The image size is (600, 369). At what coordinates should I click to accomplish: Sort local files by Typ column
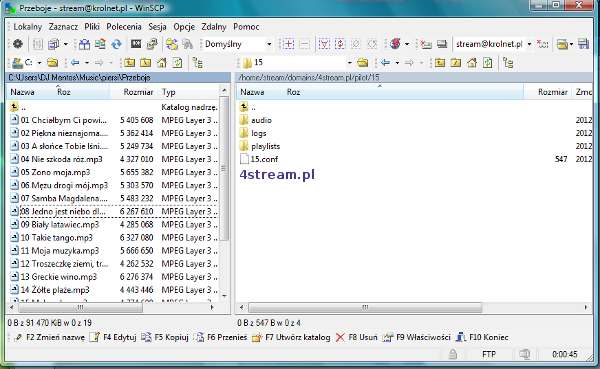(x=189, y=92)
